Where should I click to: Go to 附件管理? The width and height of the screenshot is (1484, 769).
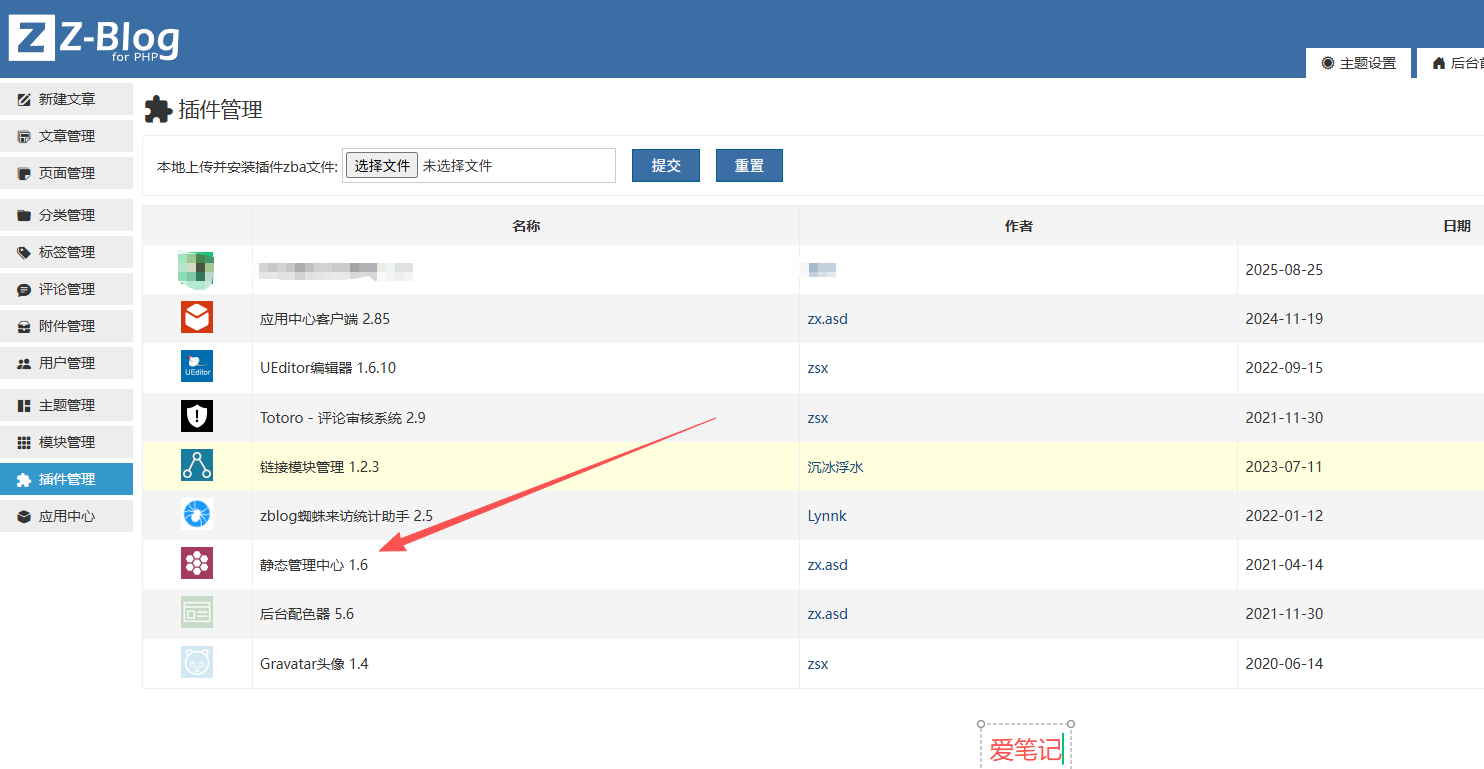click(66, 326)
